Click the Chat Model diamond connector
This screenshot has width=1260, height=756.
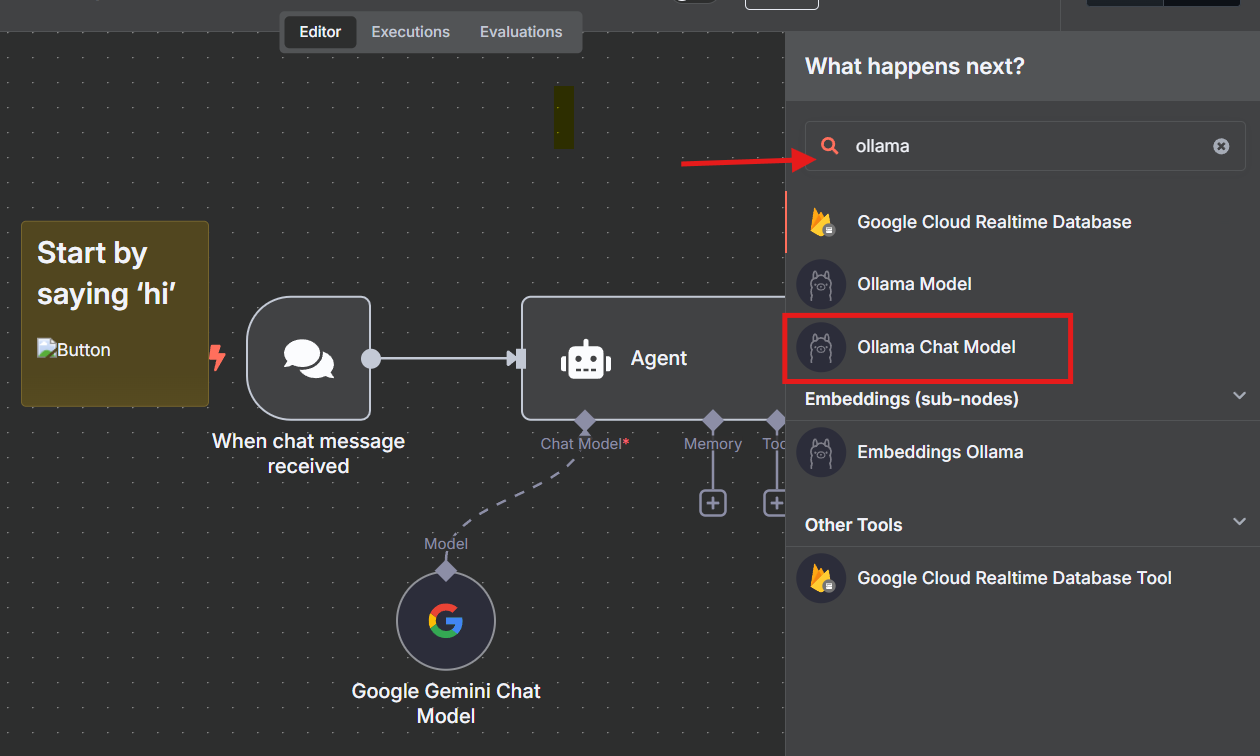(x=585, y=420)
